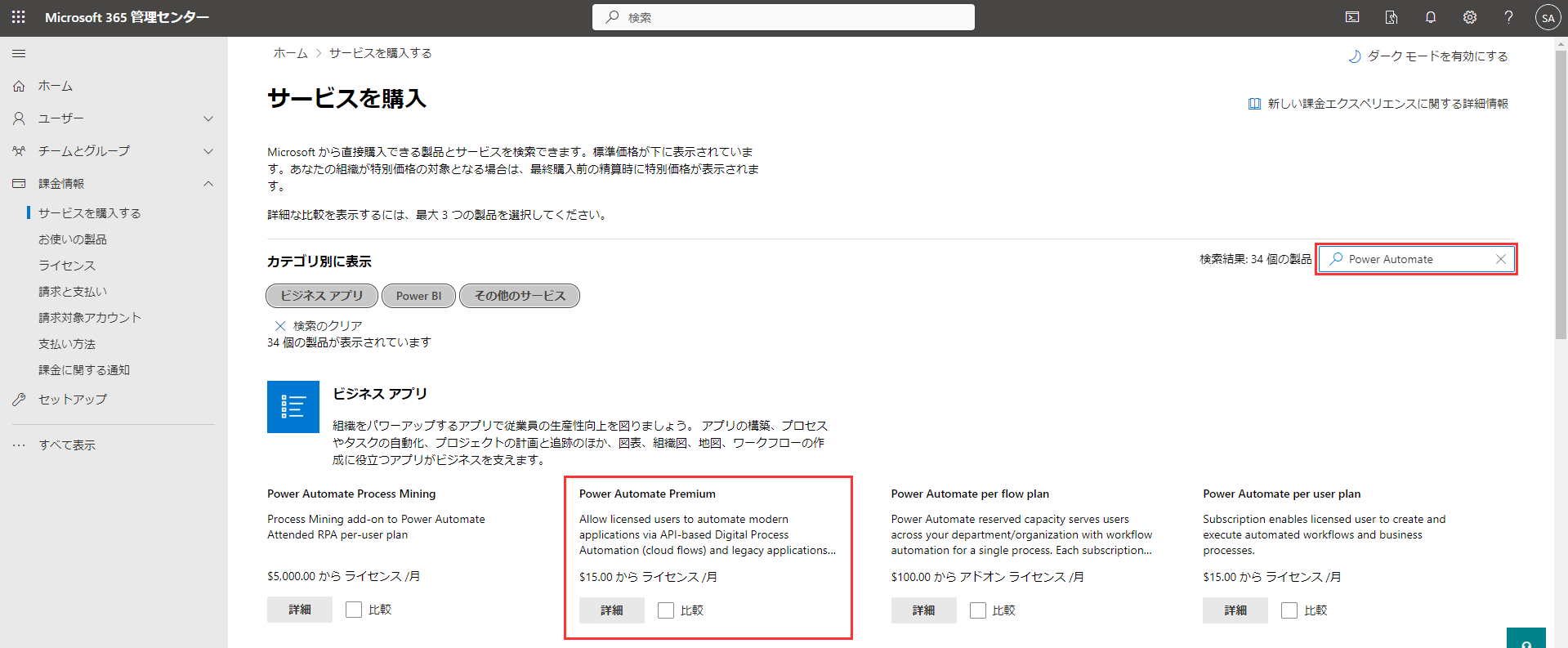Click the setup wrench icon
The width and height of the screenshot is (1568, 648).
coord(19,400)
